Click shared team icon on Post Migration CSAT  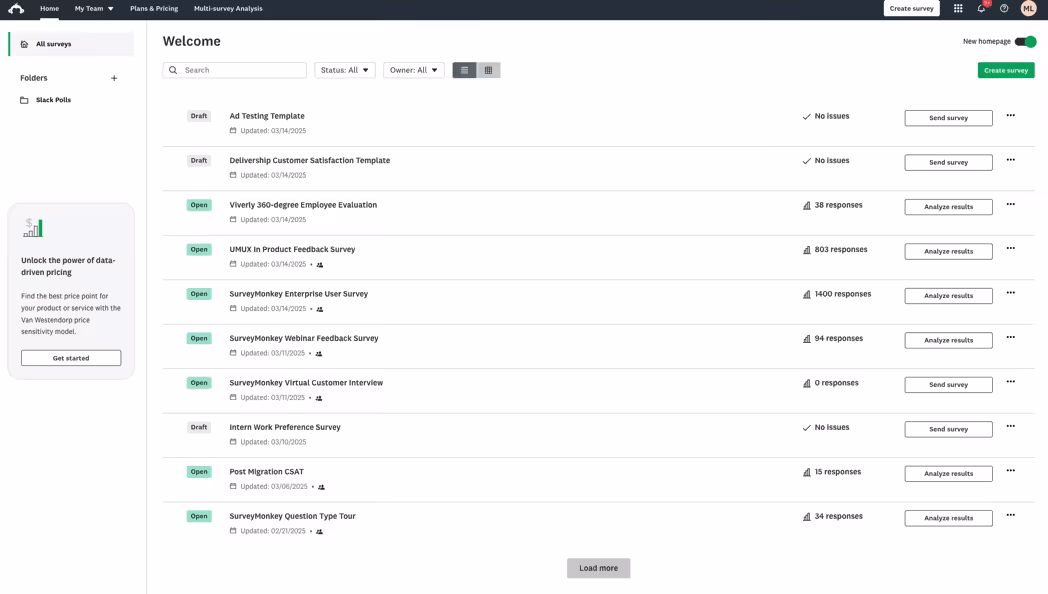321,487
